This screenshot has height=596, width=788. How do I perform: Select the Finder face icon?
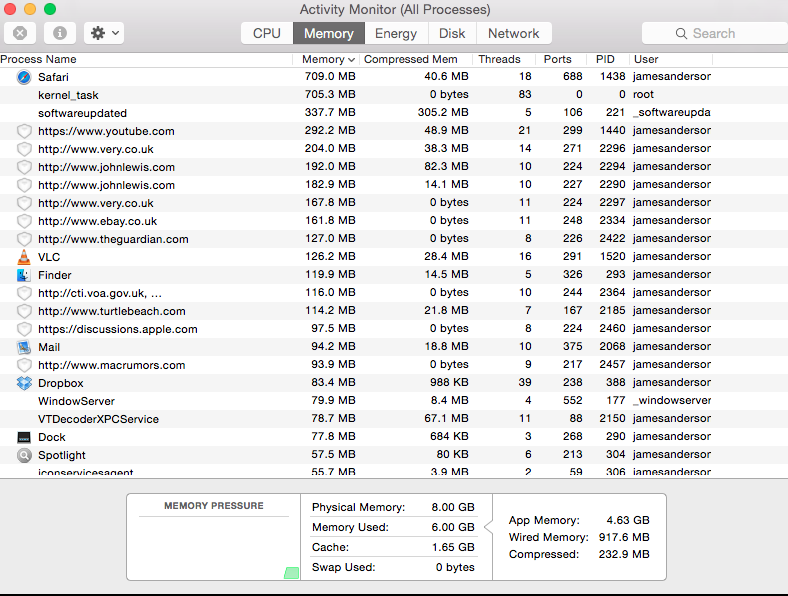(24, 275)
